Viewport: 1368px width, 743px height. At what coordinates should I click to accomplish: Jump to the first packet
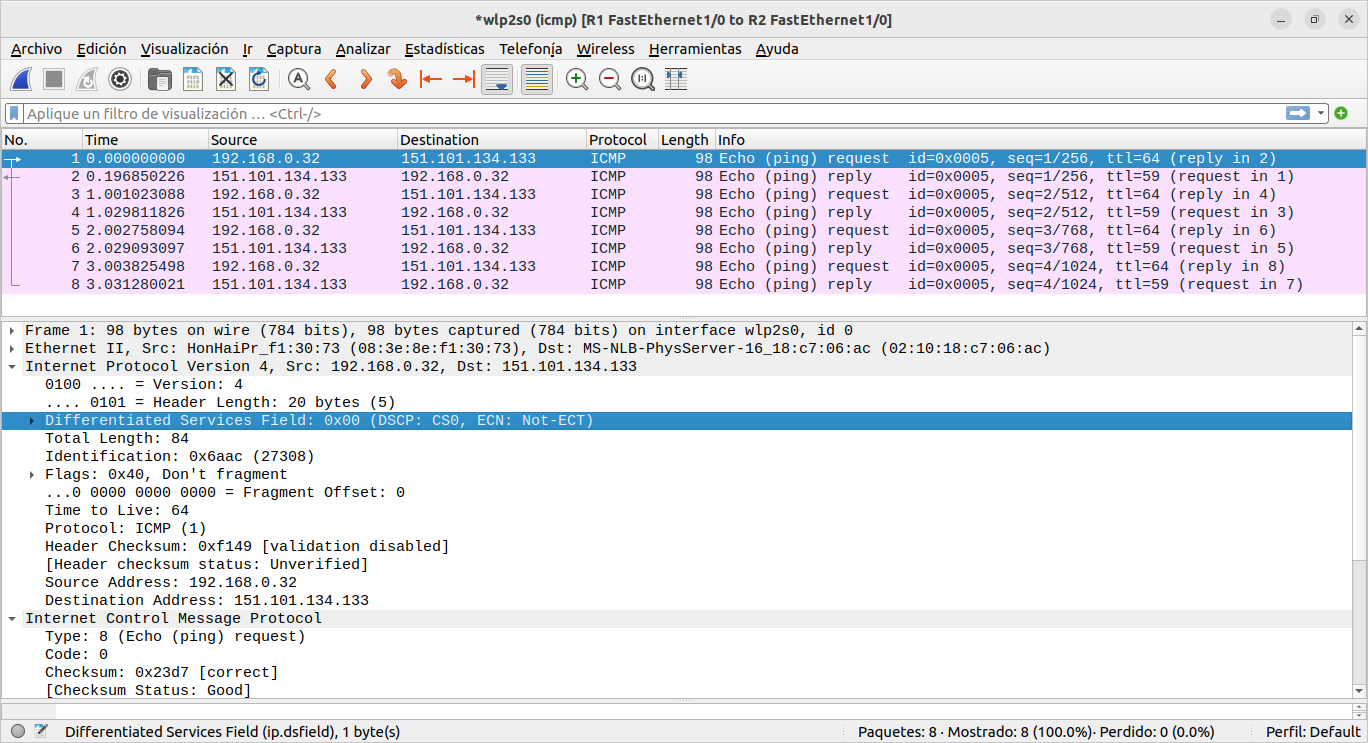point(431,79)
